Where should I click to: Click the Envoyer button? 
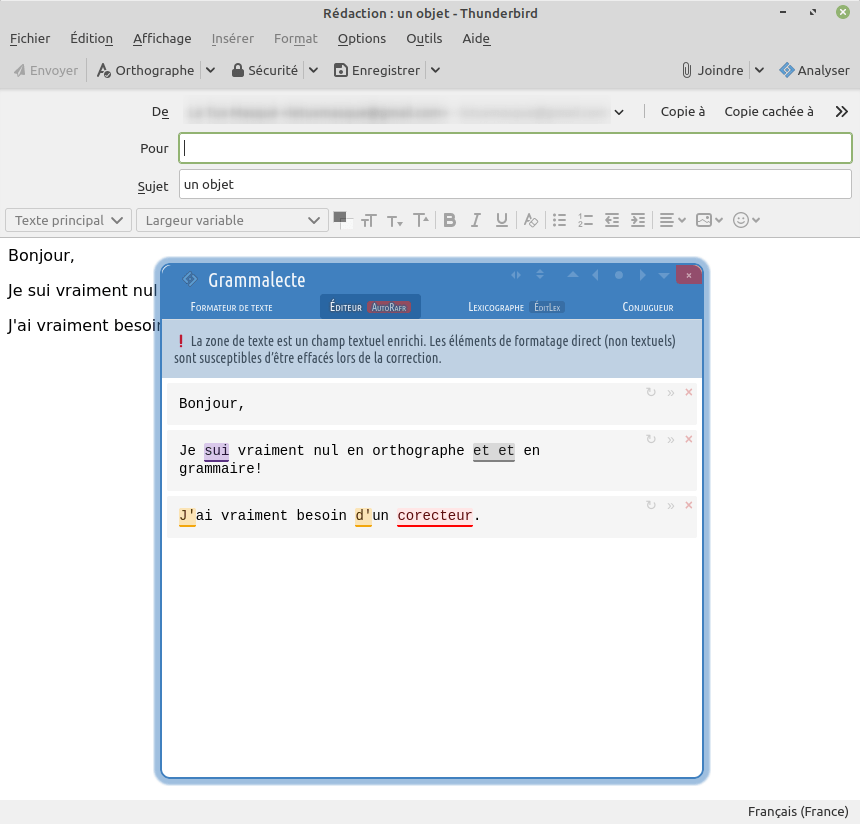(x=46, y=70)
